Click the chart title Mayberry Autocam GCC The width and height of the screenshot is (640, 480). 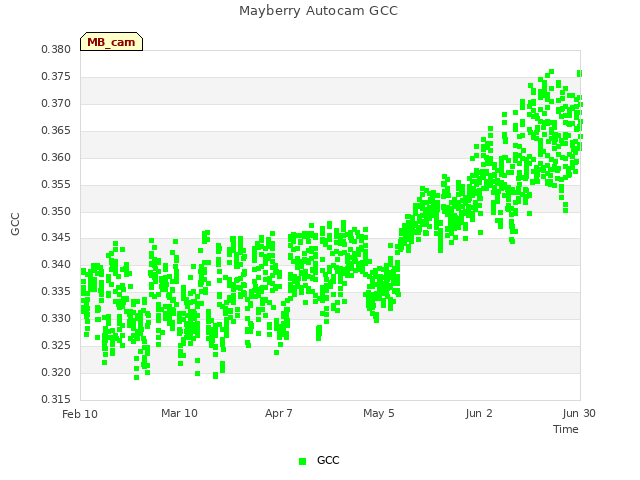click(x=318, y=11)
